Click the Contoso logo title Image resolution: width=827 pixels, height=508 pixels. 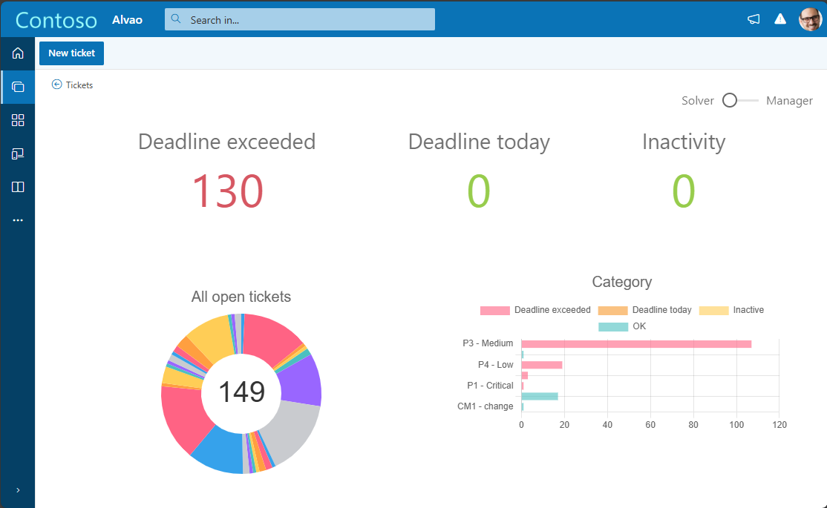tap(56, 19)
